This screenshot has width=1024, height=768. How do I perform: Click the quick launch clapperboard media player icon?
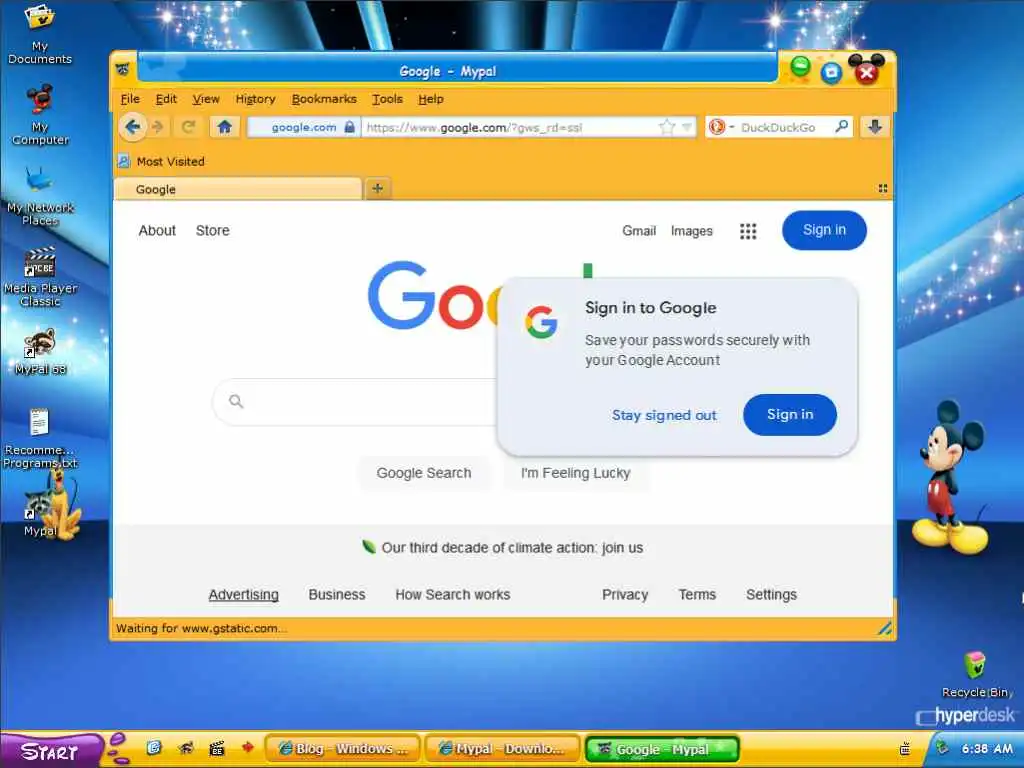(x=217, y=748)
